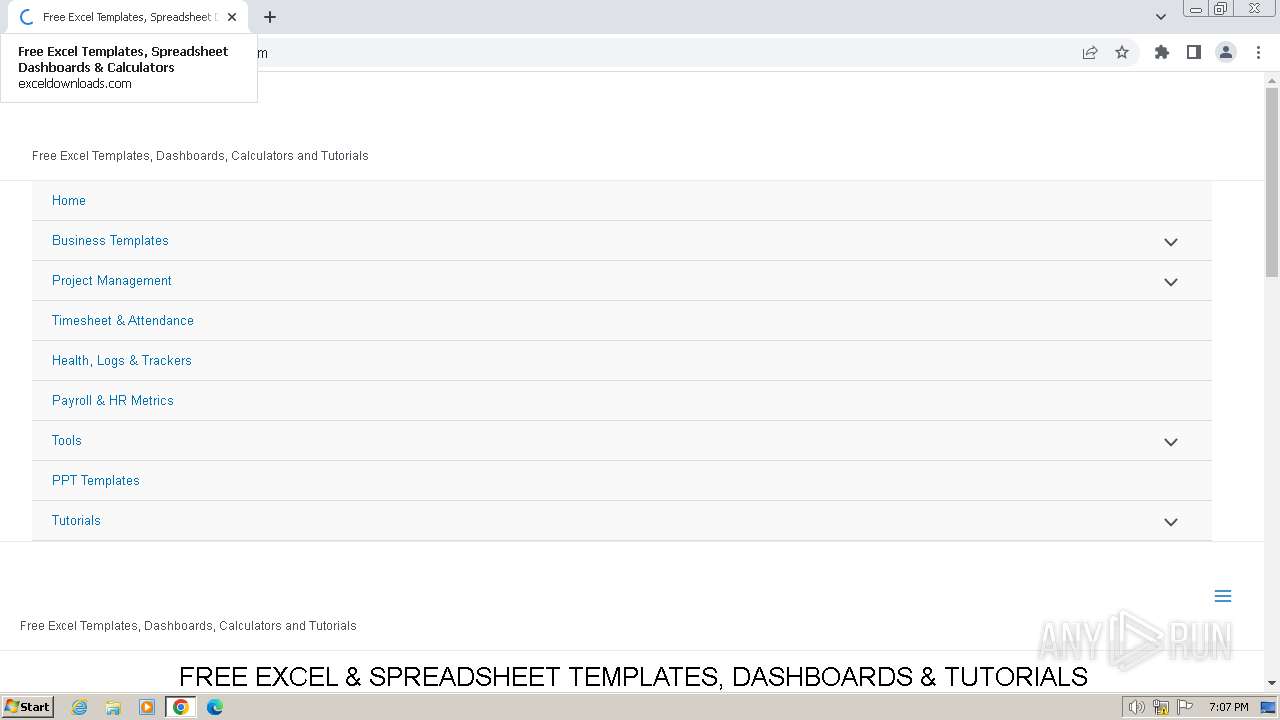Open the Home menu item
The width and height of the screenshot is (1280, 720).
[69, 200]
